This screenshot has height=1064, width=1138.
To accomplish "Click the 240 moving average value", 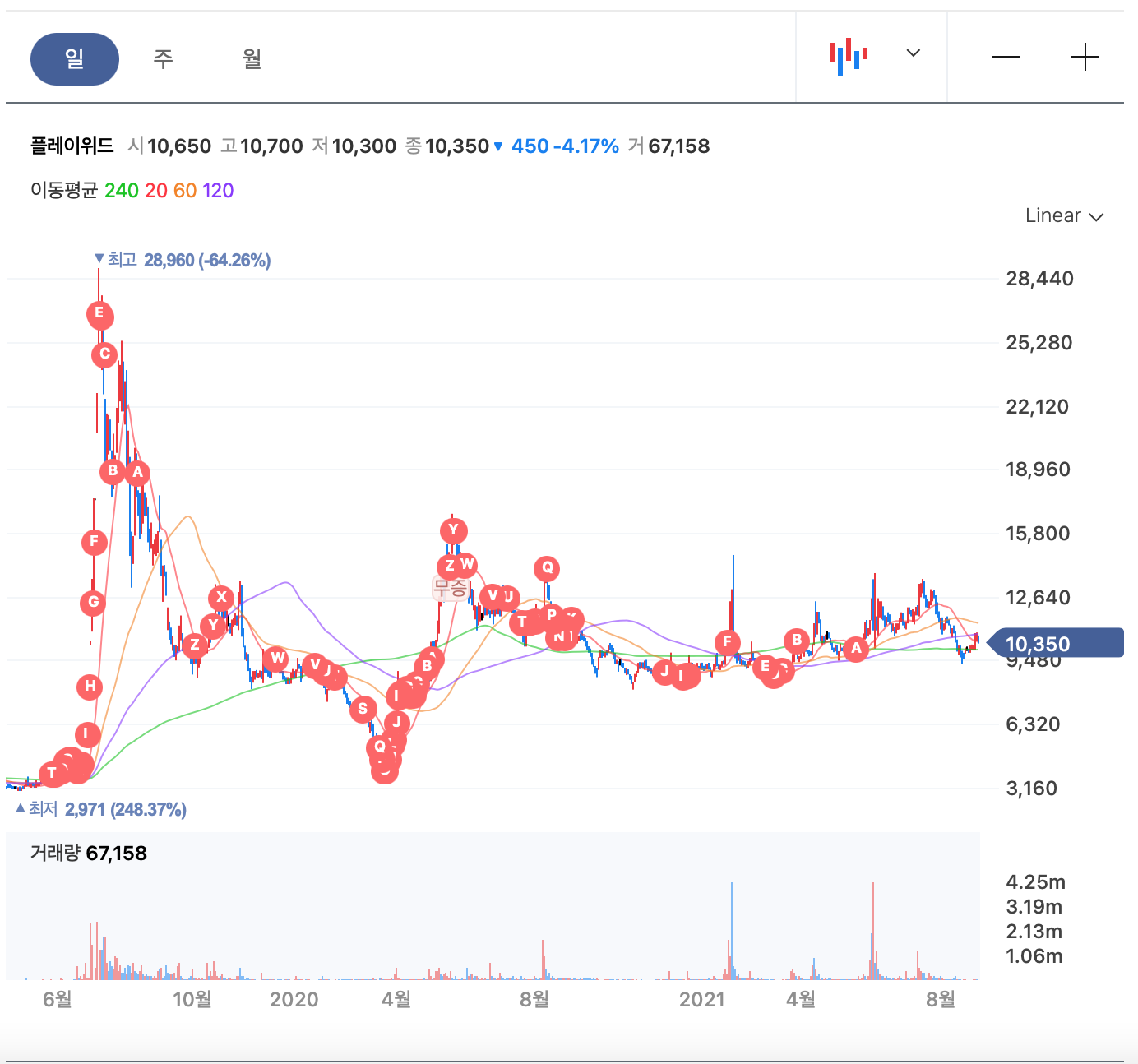I will pos(122,191).
